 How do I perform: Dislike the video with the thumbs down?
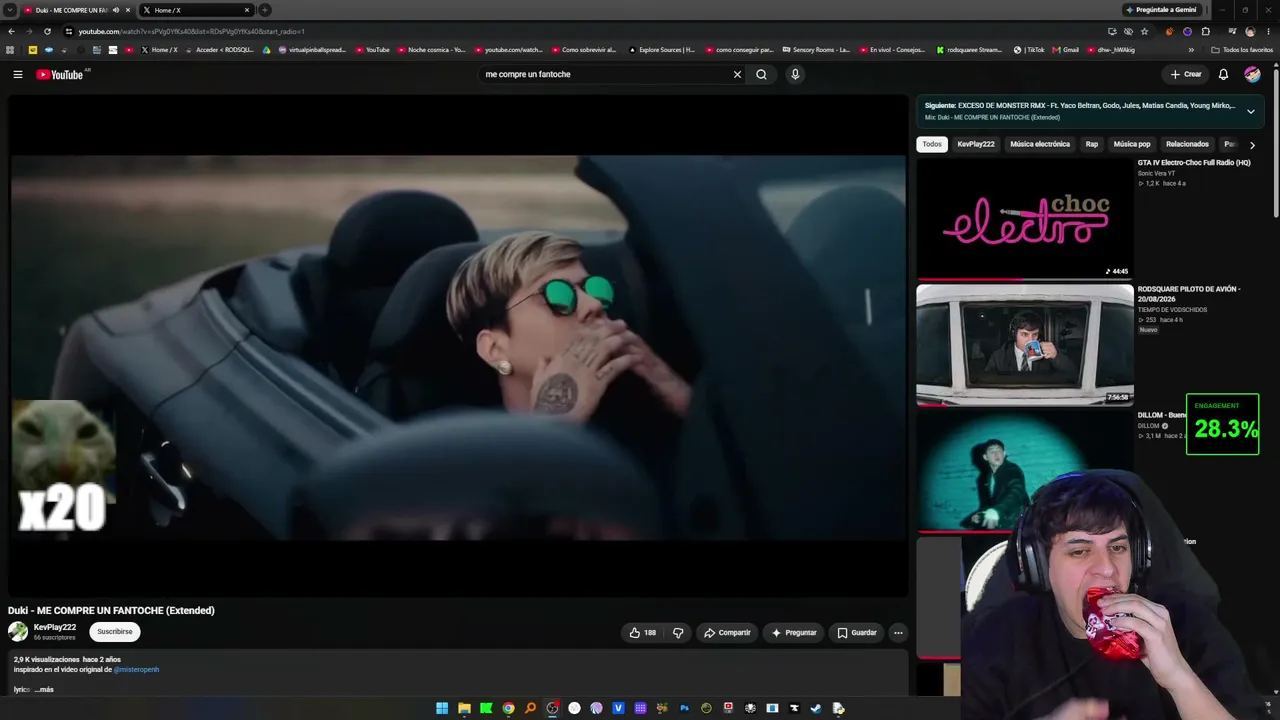(x=678, y=632)
